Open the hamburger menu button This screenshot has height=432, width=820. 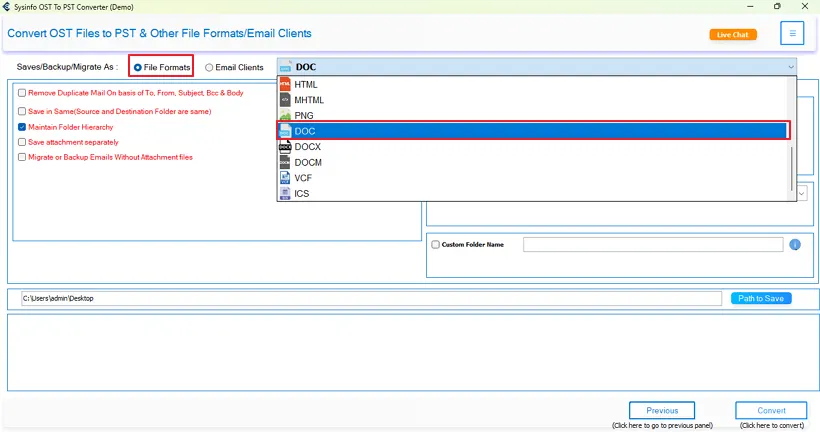coord(792,33)
